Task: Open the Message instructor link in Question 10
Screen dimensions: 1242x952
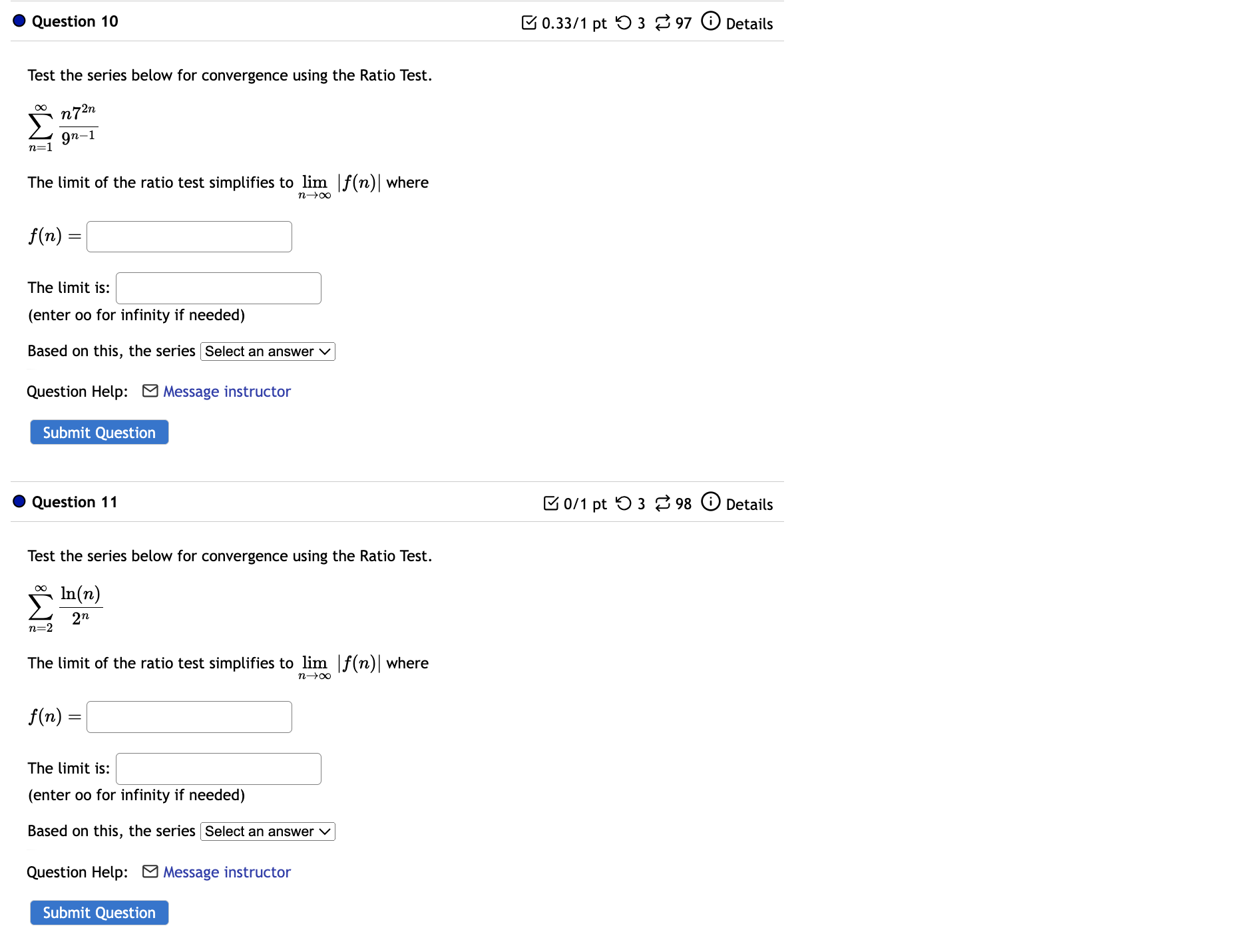Action: [226, 391]
